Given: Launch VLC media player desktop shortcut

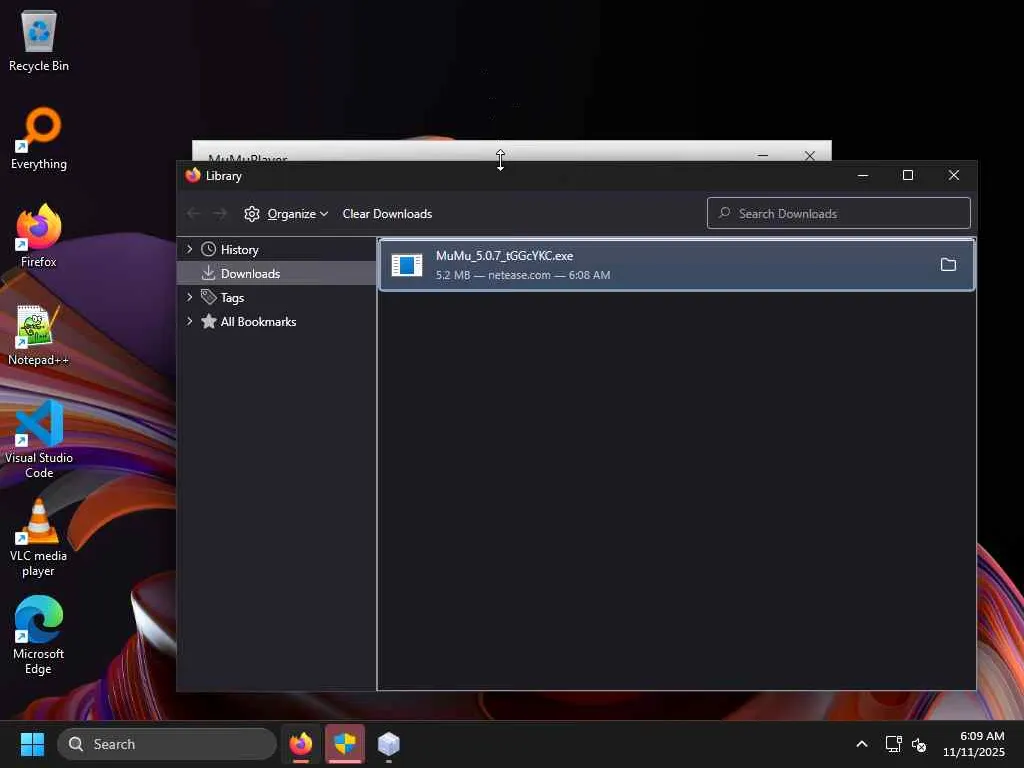Looking at the screenshot, I should (x=39, y=537).
